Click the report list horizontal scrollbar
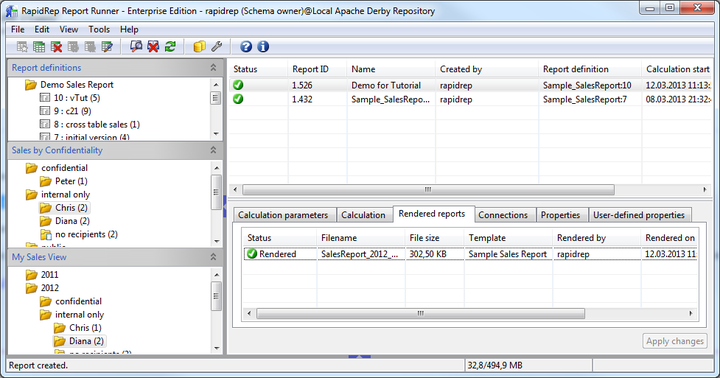720x378 pixels. pos(428,190)
